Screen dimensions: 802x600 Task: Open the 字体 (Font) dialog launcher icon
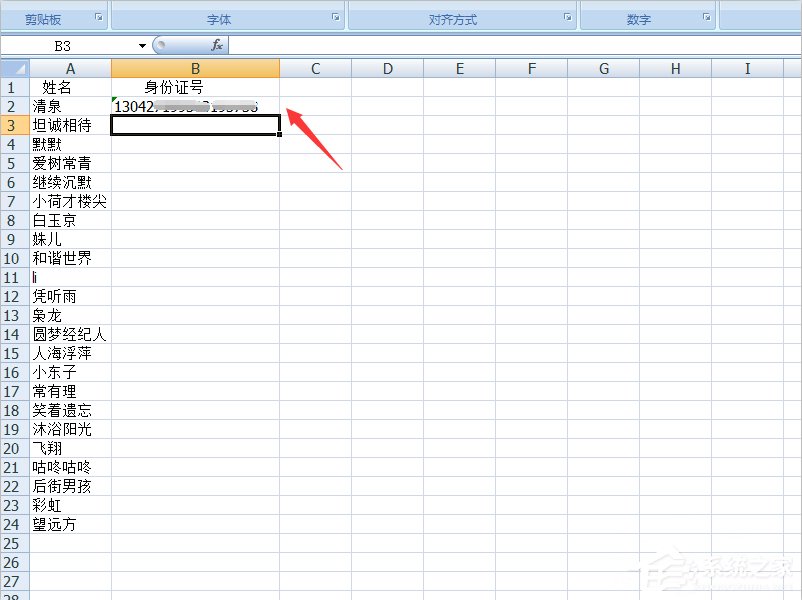(336, 17)
